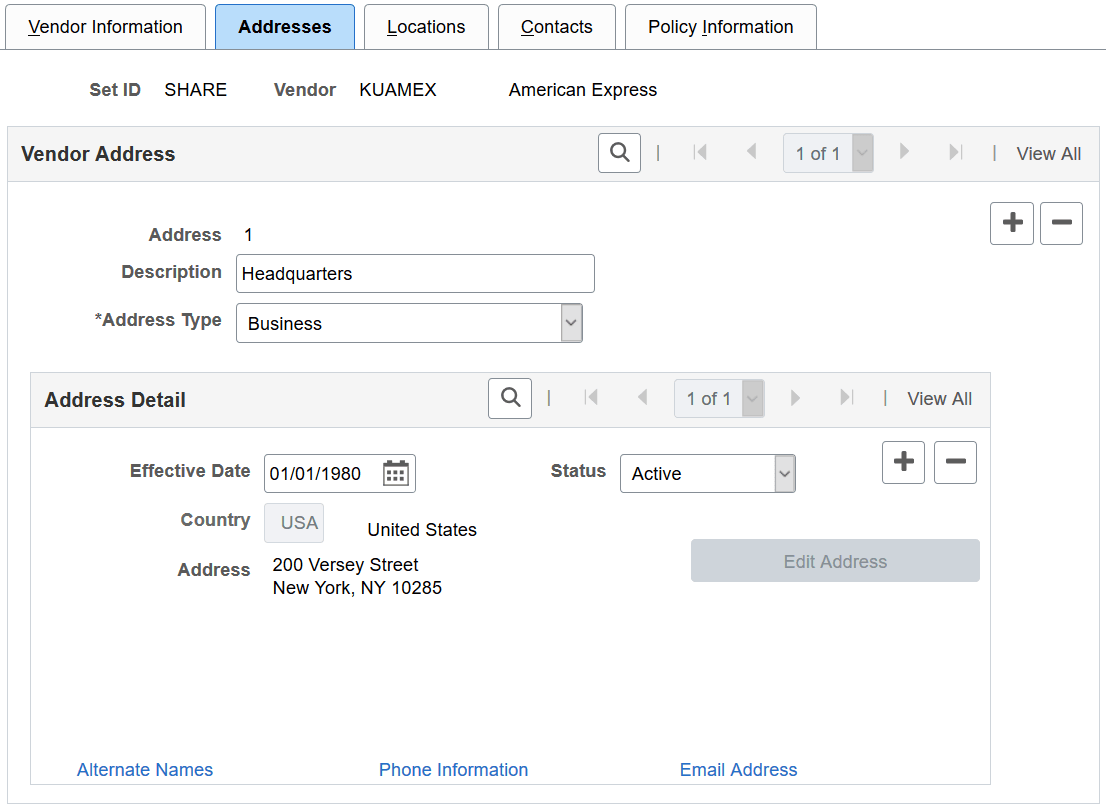
Task: Remove the current Address Detail row
Action: [x=955, y=462]
